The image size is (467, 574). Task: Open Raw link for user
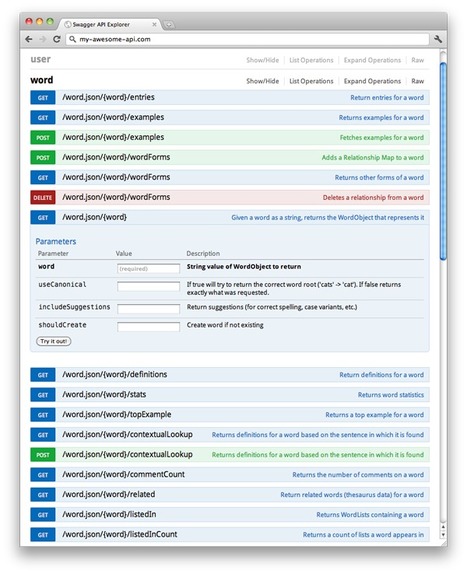417,60
